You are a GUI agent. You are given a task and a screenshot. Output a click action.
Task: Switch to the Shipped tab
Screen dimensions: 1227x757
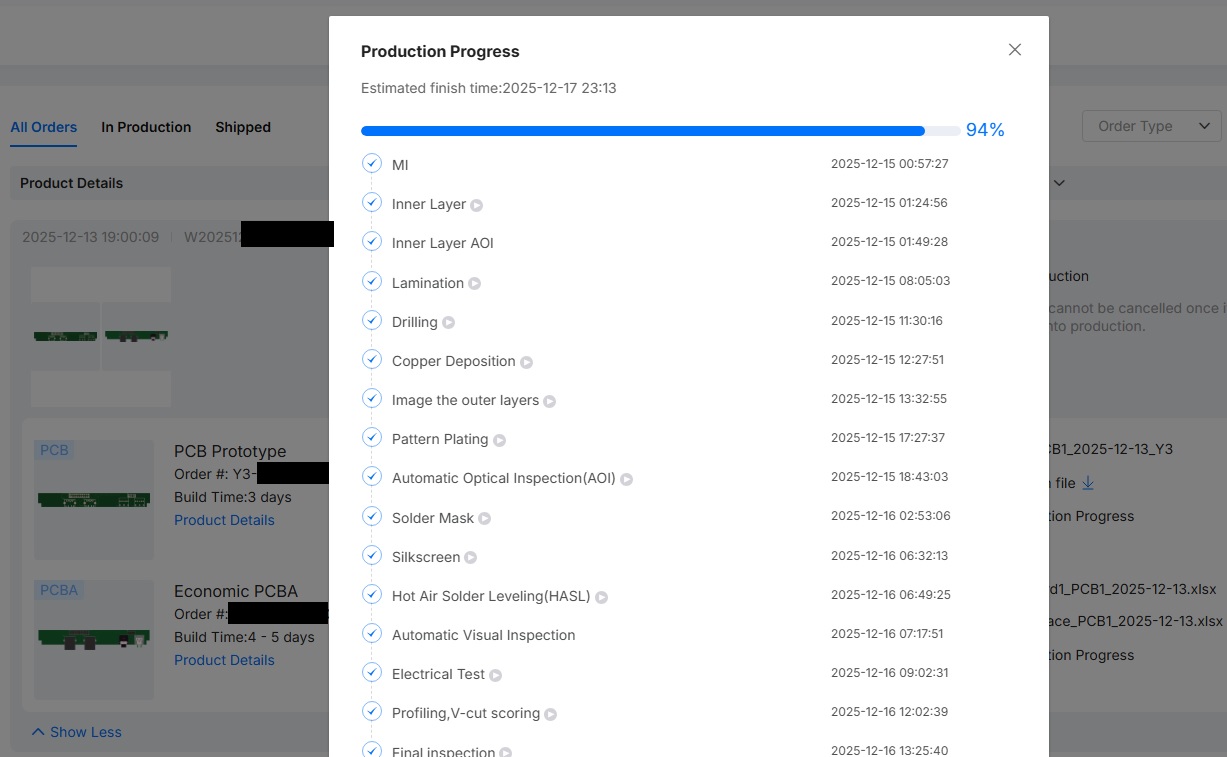[243, 127]
